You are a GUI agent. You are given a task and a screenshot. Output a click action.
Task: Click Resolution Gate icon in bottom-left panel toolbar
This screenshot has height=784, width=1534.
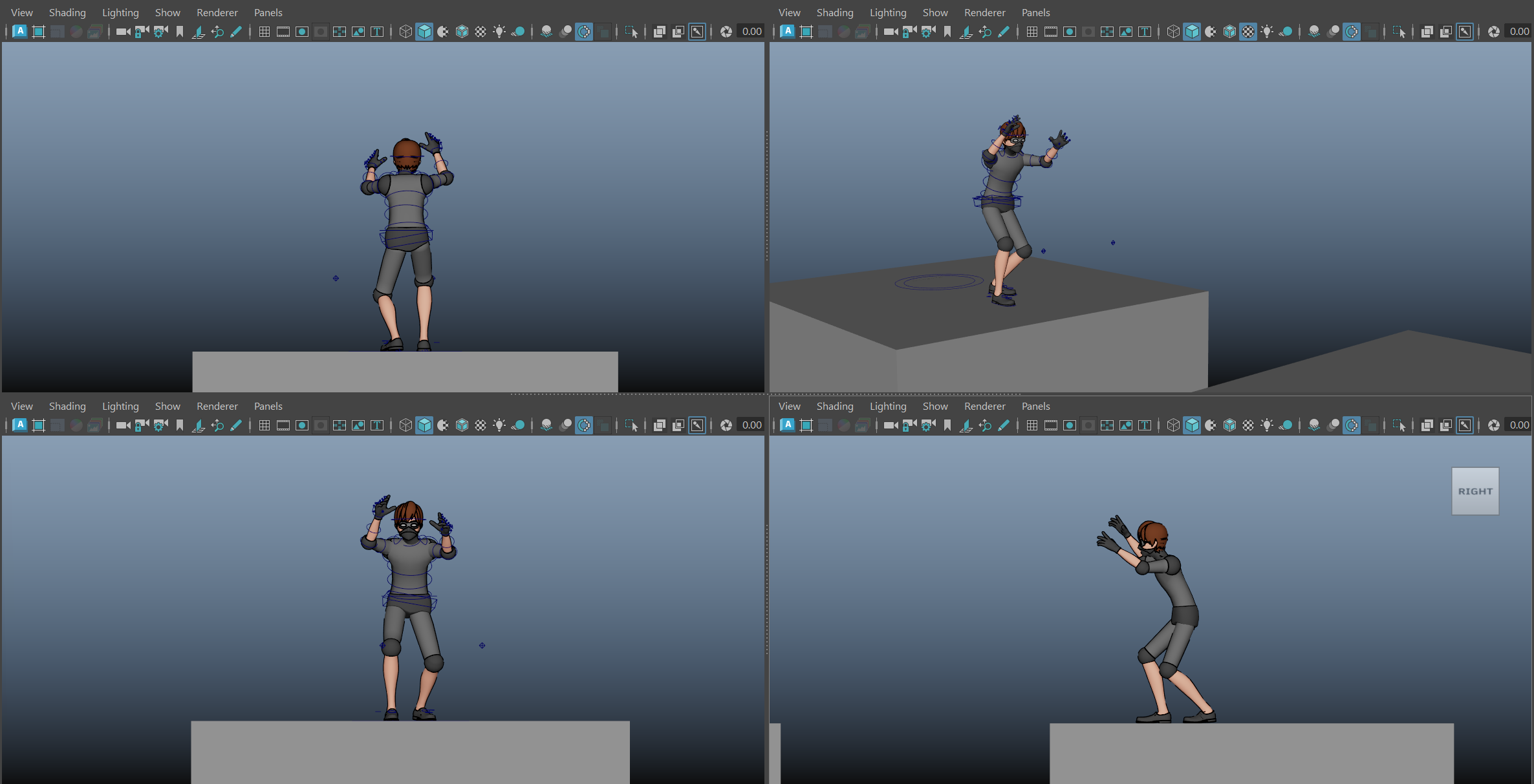pos(301,425)
